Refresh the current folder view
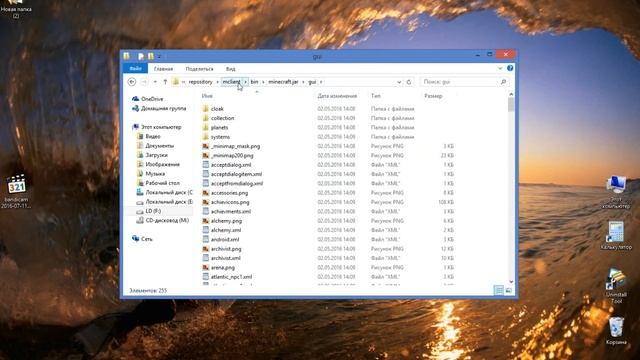Screen dimensions: 640x360 click(409, 82)
